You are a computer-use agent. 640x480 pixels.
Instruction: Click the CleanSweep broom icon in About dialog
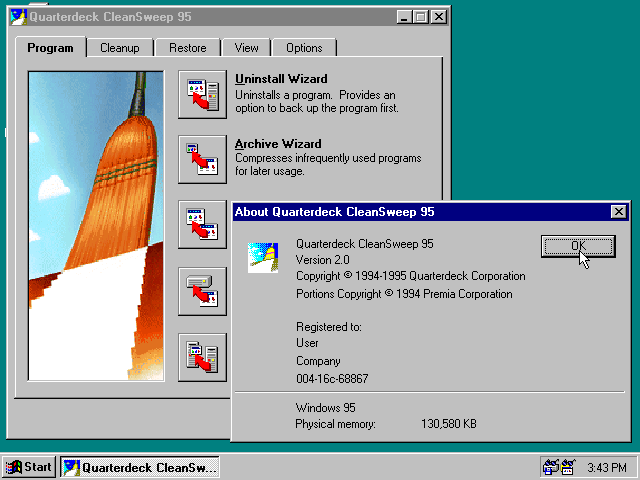point(263,258)
